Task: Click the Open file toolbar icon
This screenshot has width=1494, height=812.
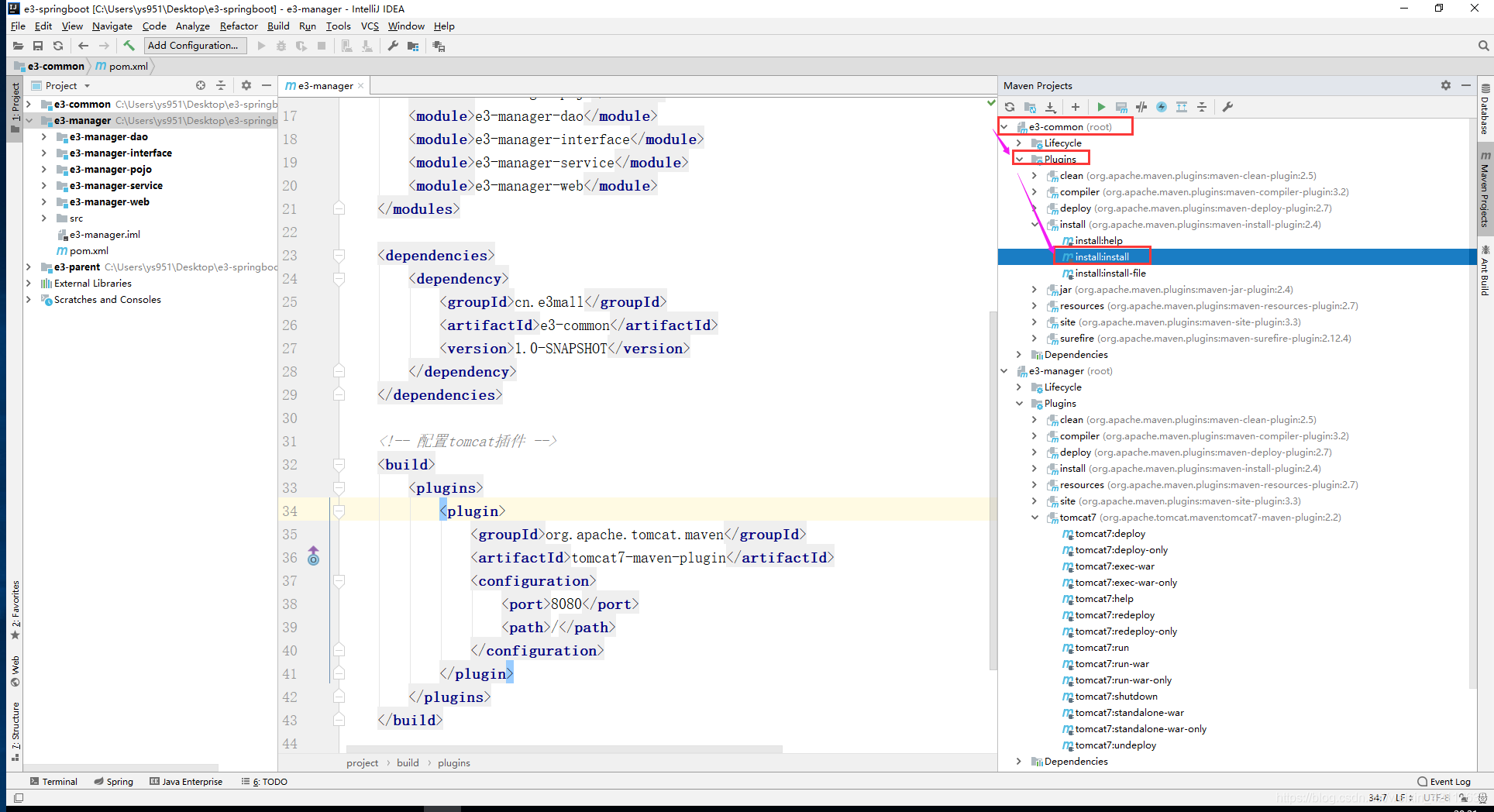Action: pyautogui.click(x=18, y=46)
